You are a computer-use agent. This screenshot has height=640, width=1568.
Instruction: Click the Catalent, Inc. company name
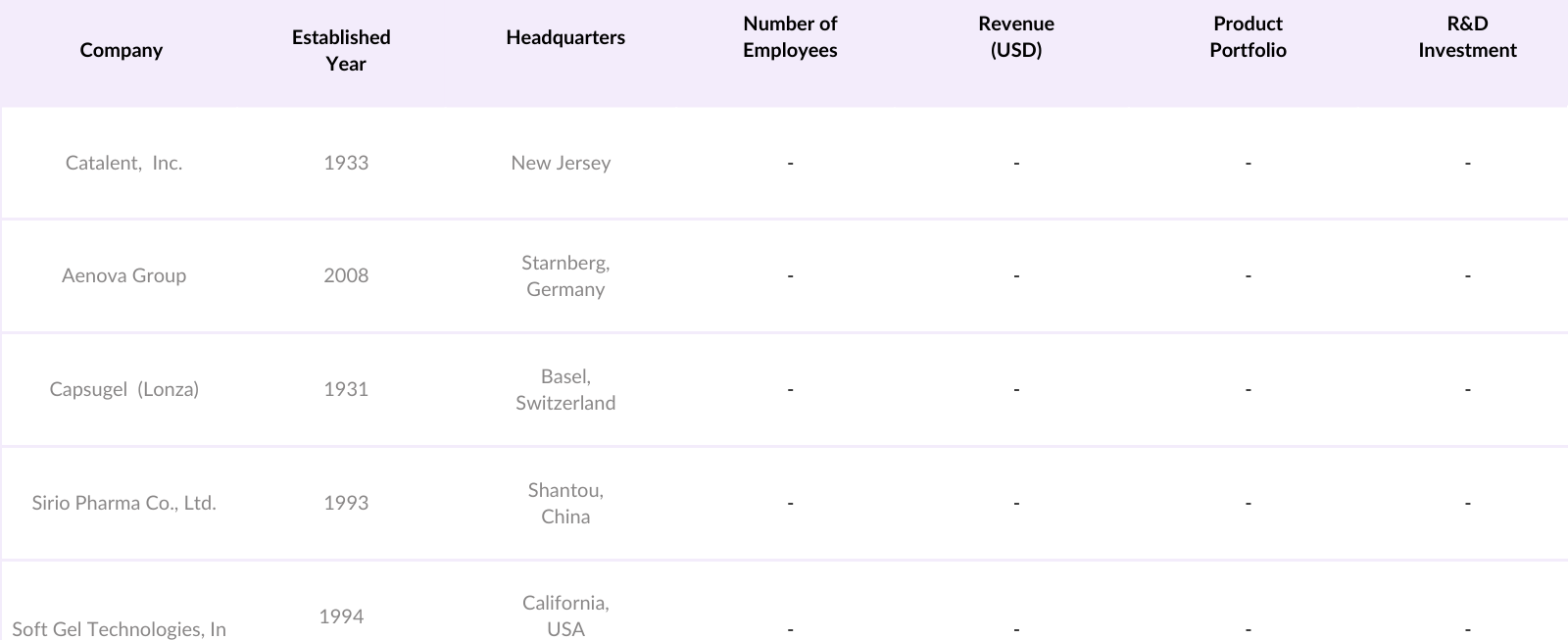[123, 163]
